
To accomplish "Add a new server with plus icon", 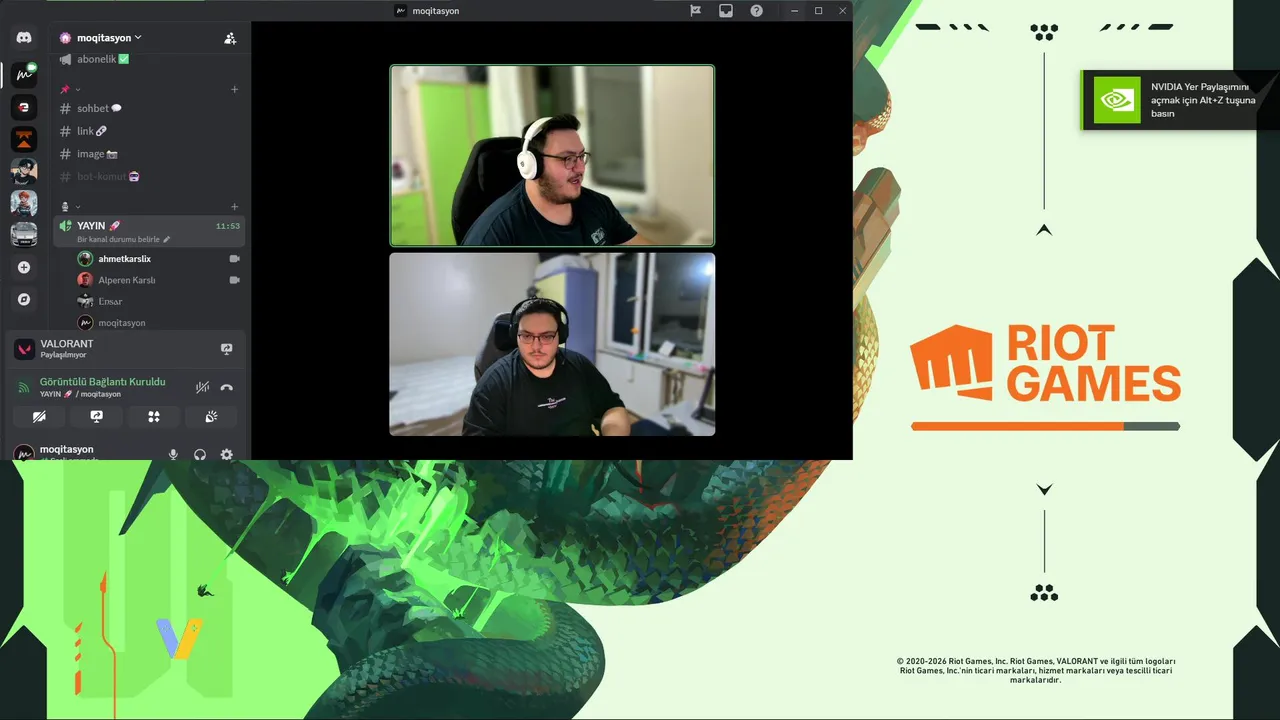I will coord(24,267).
